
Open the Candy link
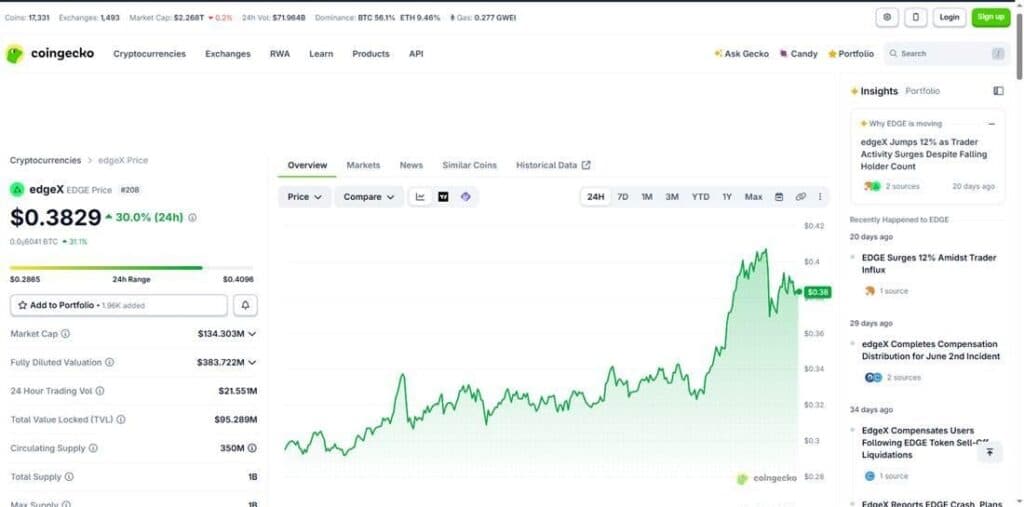pyautogui.click(x=799, y=54)
